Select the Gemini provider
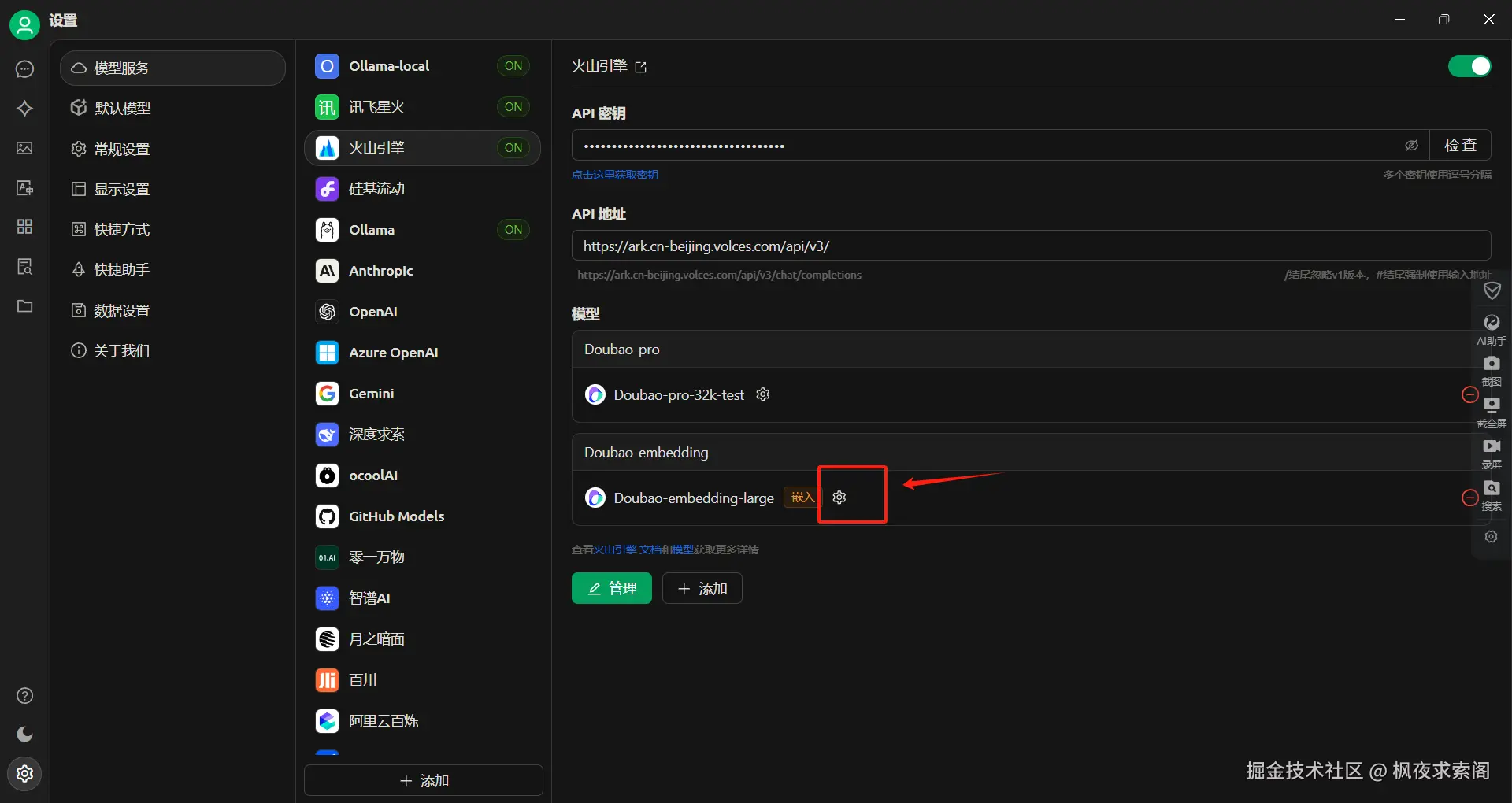Screen dimensions: 1512x803 (422, 394)
